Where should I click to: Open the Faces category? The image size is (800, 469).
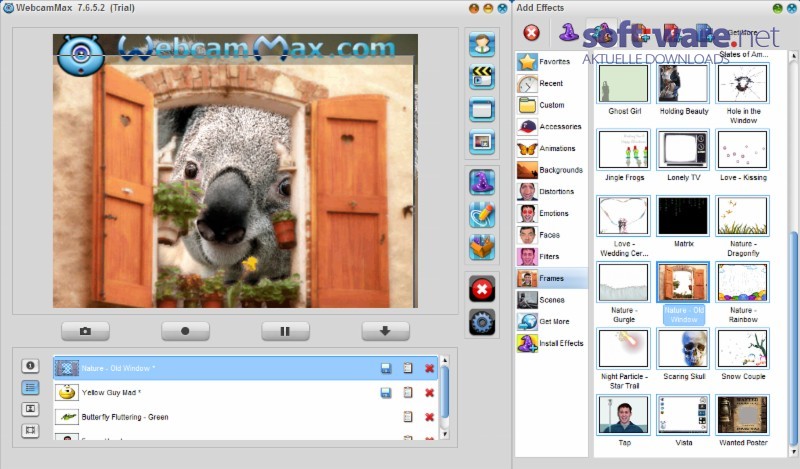[552, 235]
